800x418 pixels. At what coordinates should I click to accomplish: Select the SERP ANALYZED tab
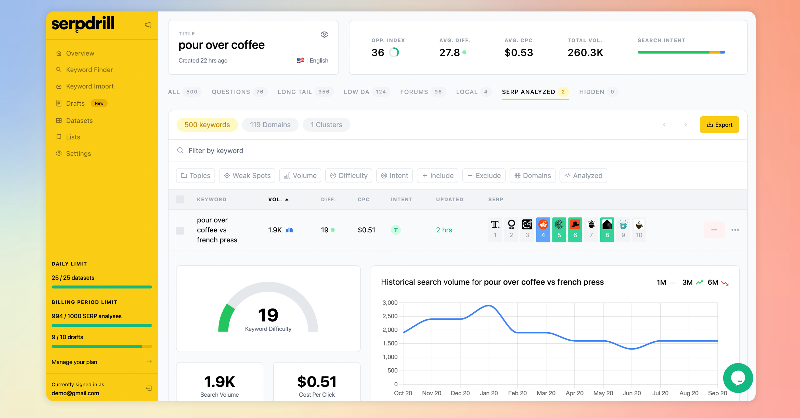[535, 92]
